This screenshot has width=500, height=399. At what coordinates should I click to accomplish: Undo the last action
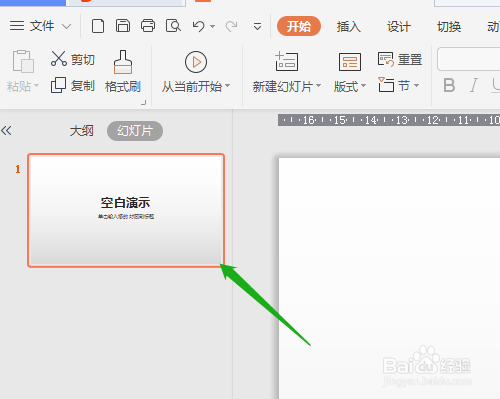pyautogui.click(x=198, y=26)
